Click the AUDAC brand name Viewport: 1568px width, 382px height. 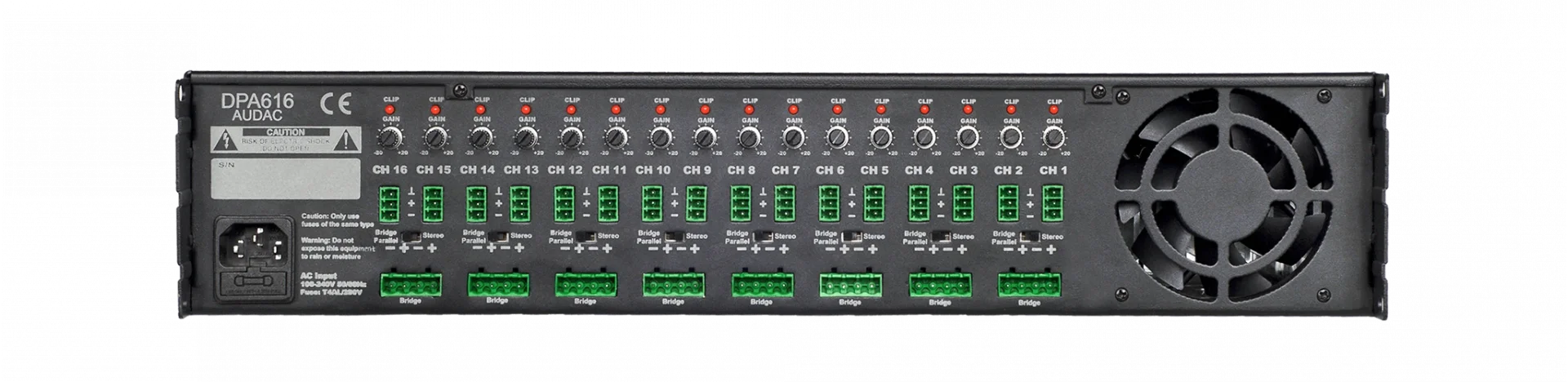pyautogui.click(x=257, y=117)
